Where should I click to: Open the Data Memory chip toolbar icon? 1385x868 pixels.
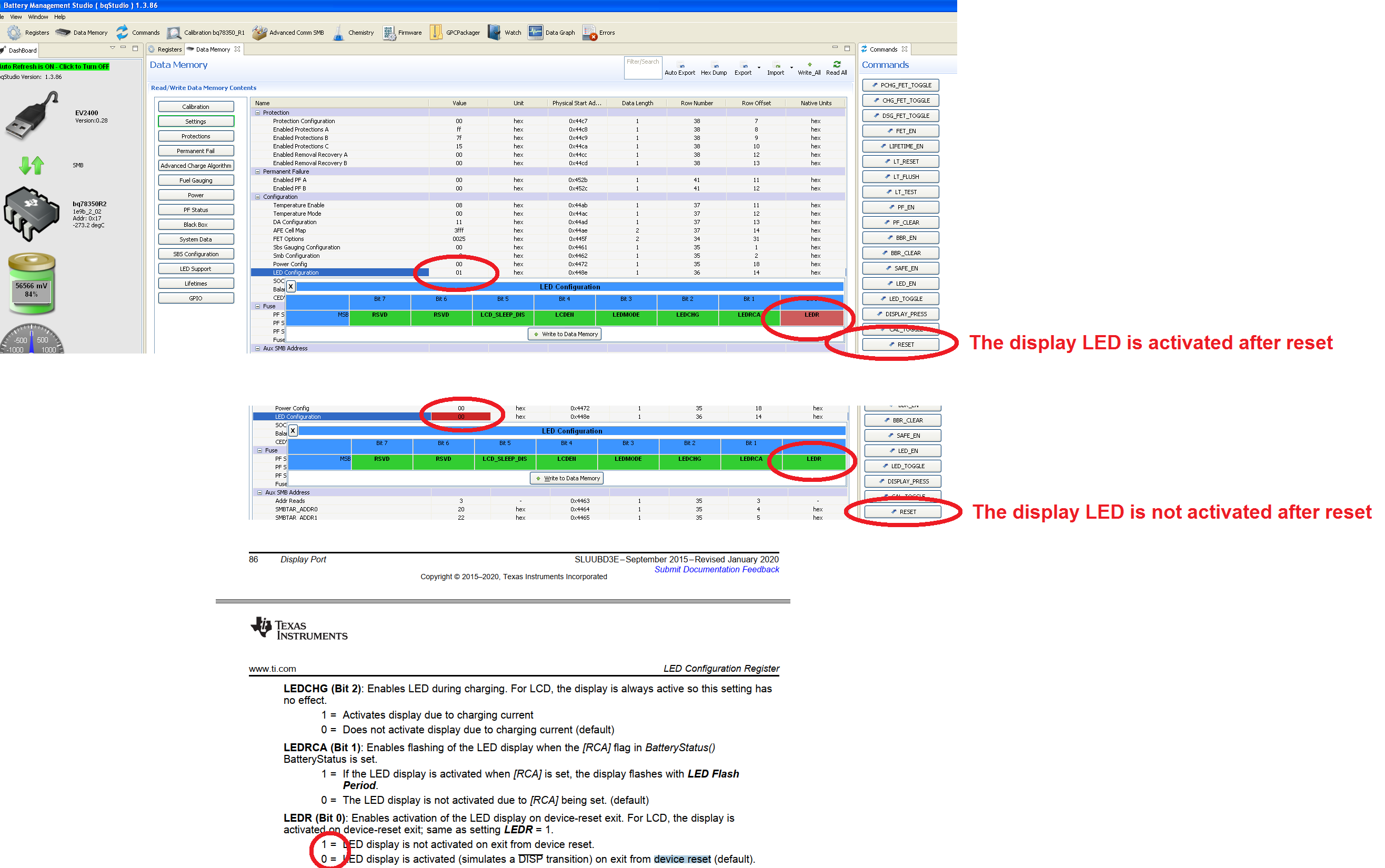[x=63, y=33]
